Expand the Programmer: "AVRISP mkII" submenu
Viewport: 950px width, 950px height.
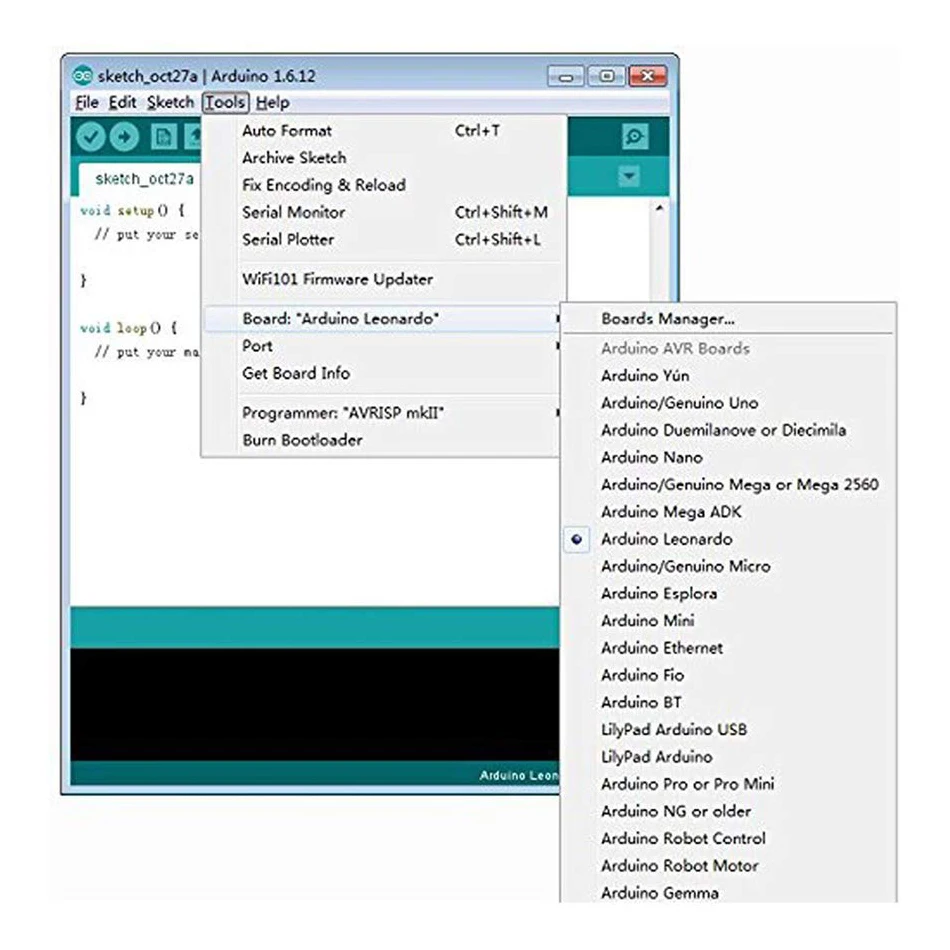(x=382, y=413)
